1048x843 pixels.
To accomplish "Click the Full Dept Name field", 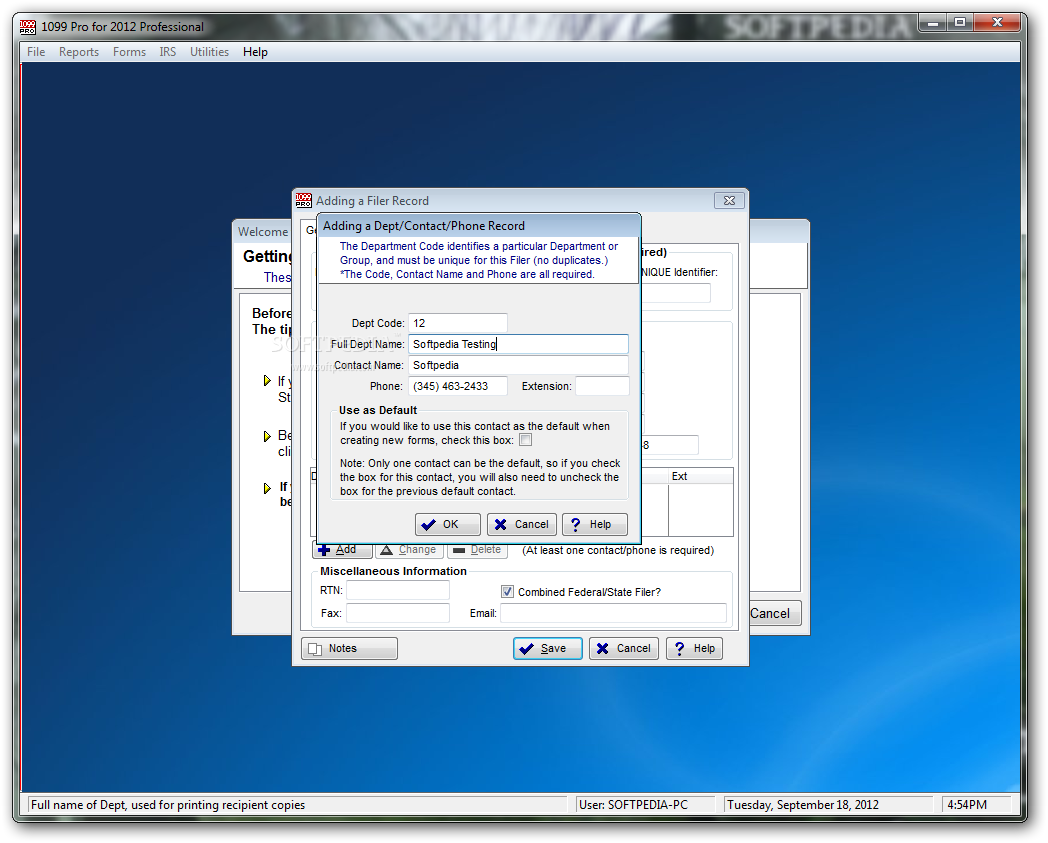I will pyautogui.click(x=519, y=344).
